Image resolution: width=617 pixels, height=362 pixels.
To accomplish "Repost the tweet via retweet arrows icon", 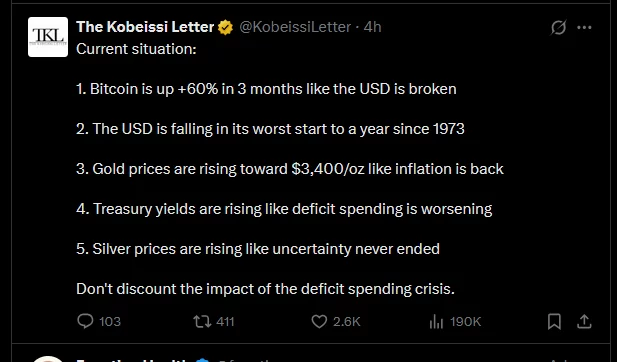I will tap(202, 321).
